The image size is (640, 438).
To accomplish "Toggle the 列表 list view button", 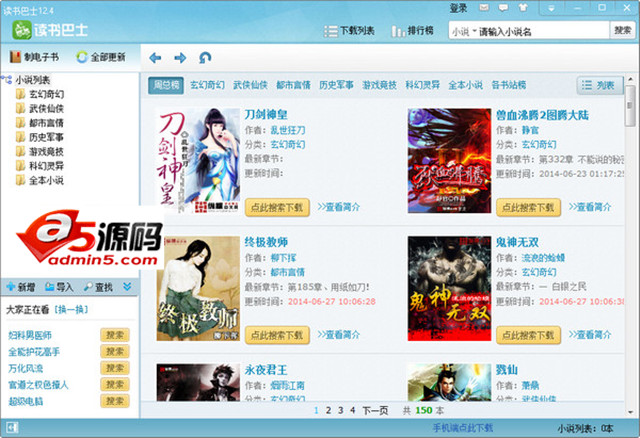I will 600,85.
